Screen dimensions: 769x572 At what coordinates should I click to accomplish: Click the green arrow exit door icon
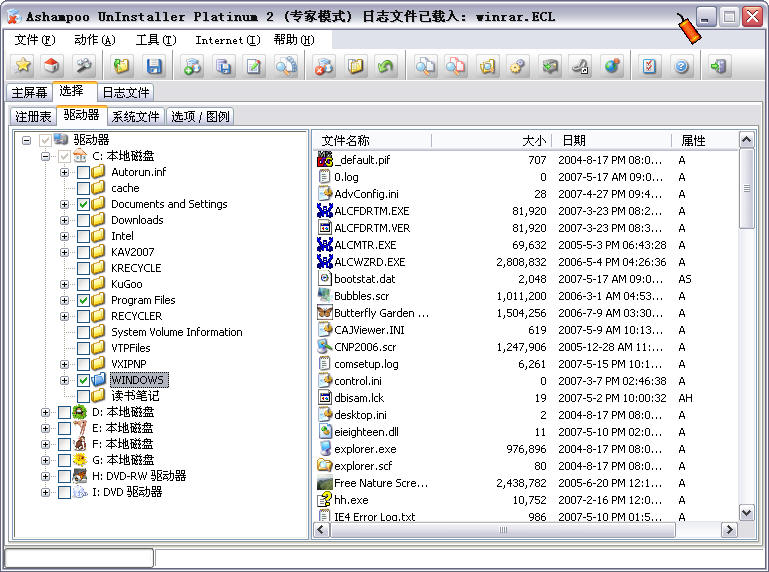718,66
